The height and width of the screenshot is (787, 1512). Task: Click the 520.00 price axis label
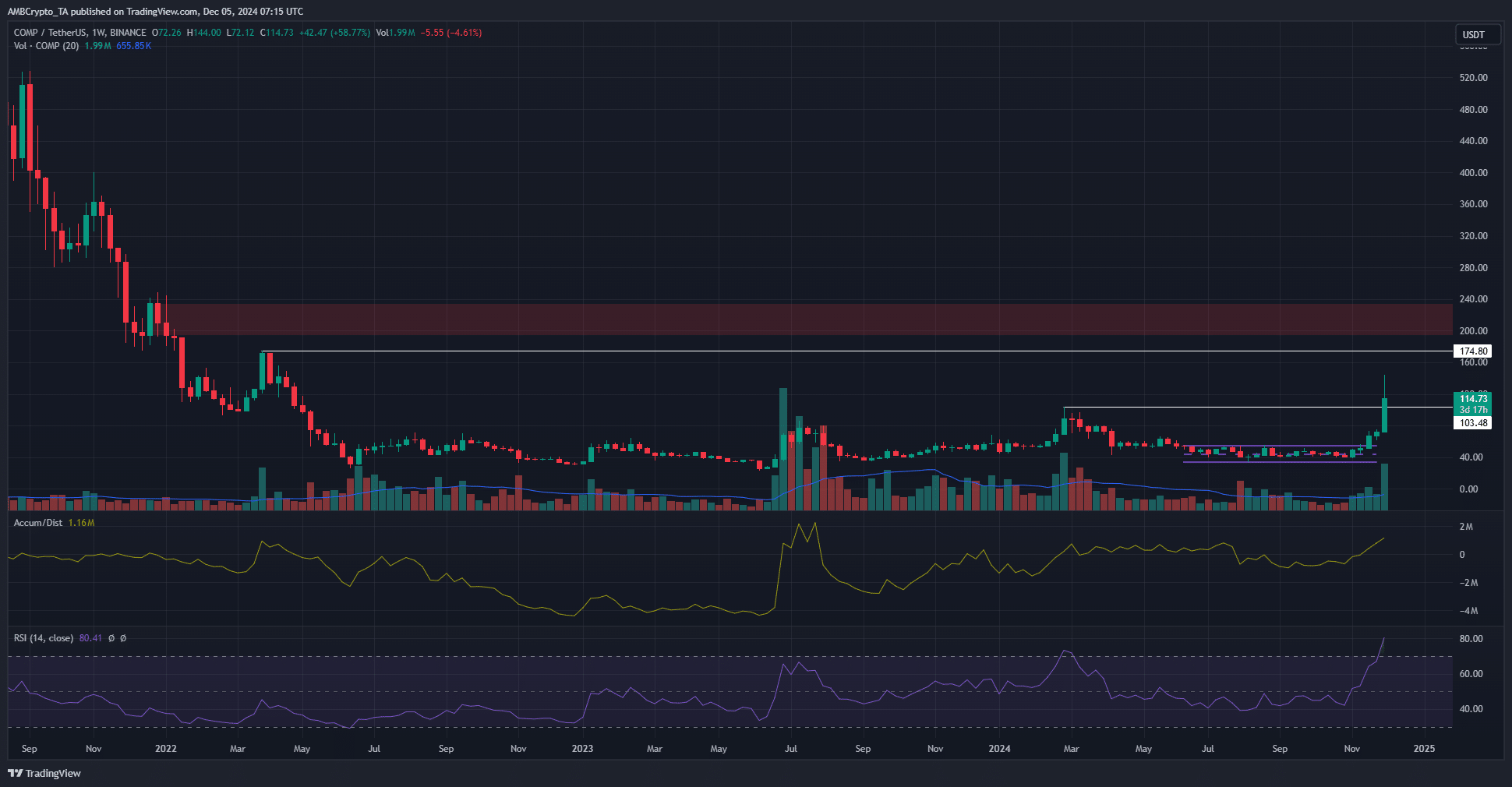tap(1473, 78)
